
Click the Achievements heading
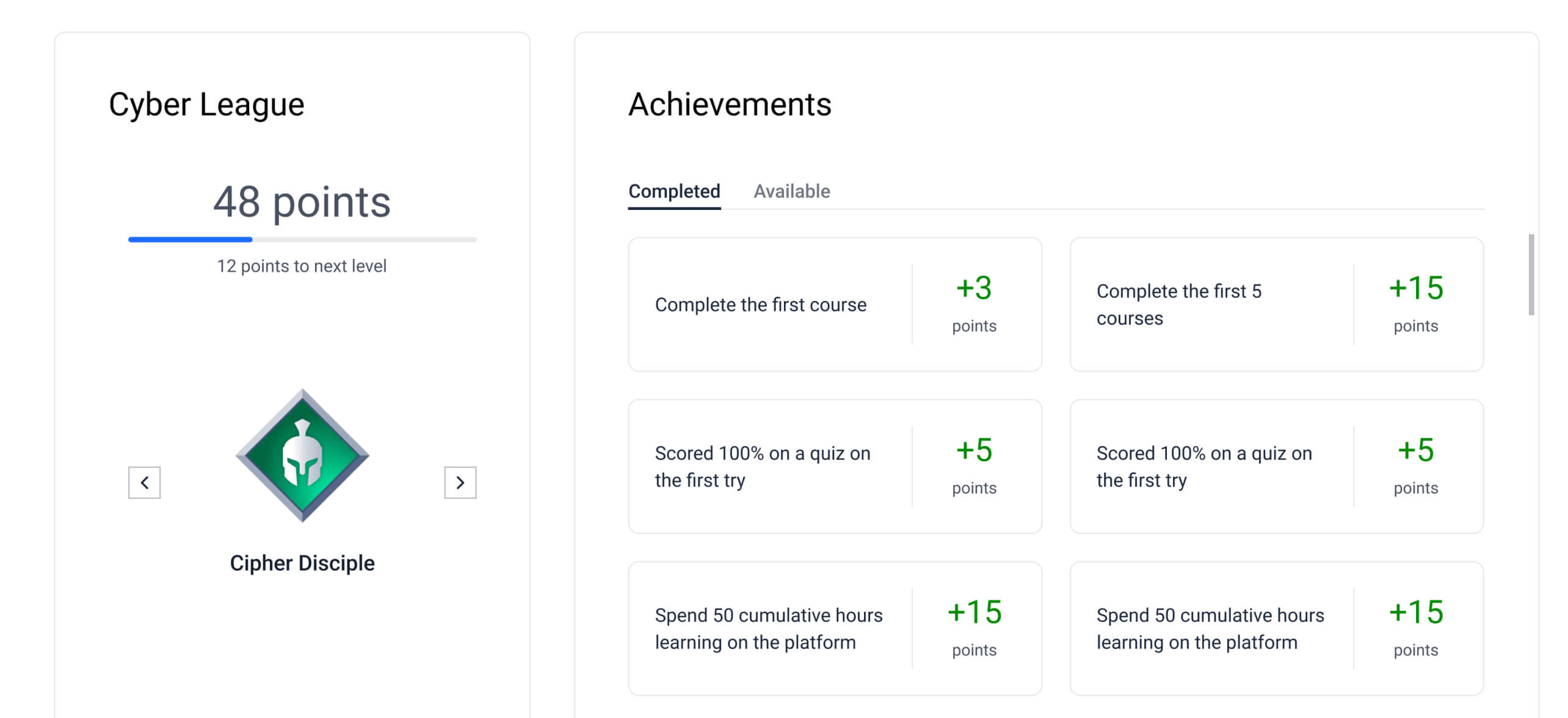tap(730, 104)
